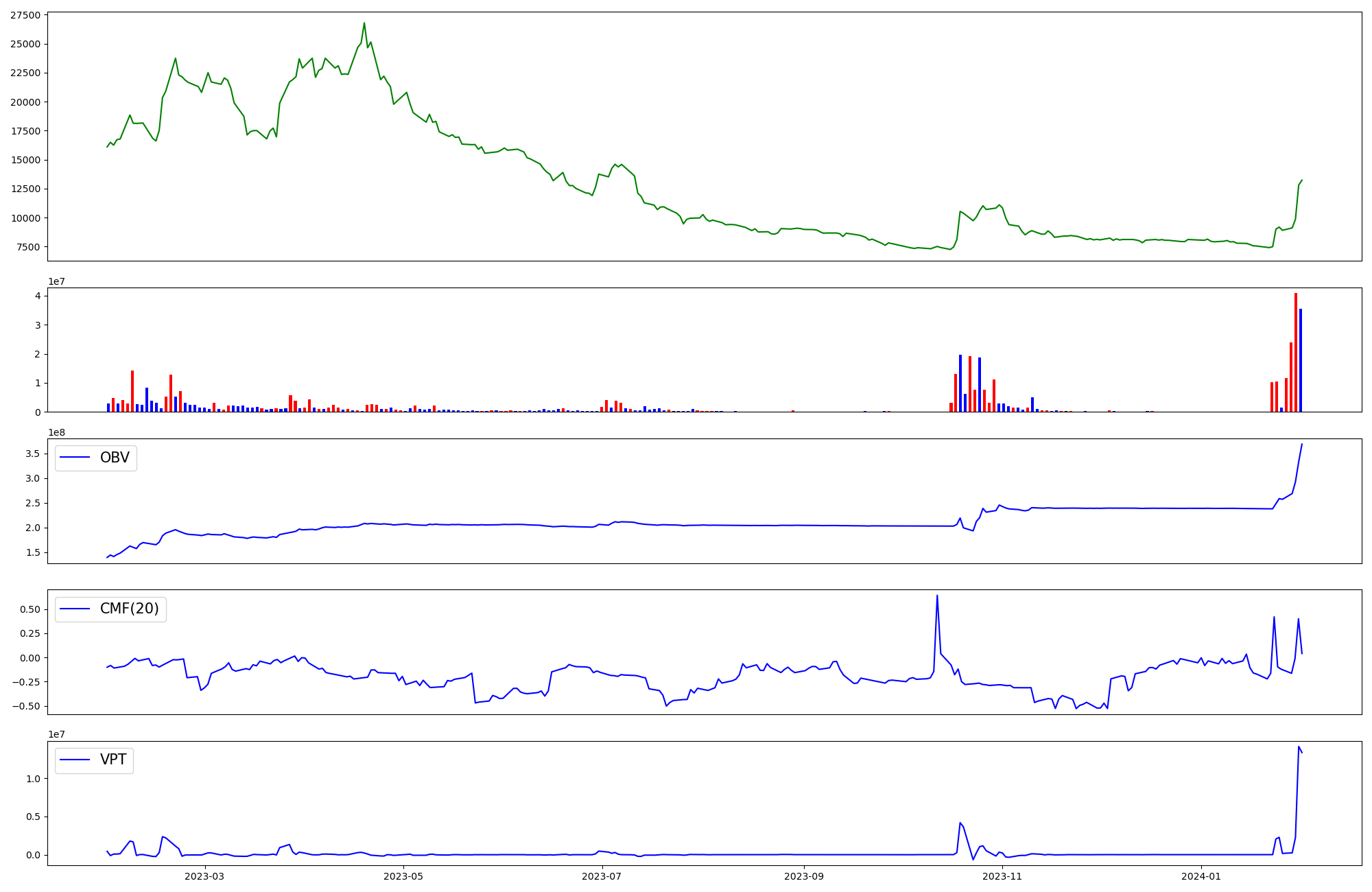The width and height of the screenshot is (1372, 892).
Task: Click the 2024-01 date tick label
Action: click(1202, 876)
